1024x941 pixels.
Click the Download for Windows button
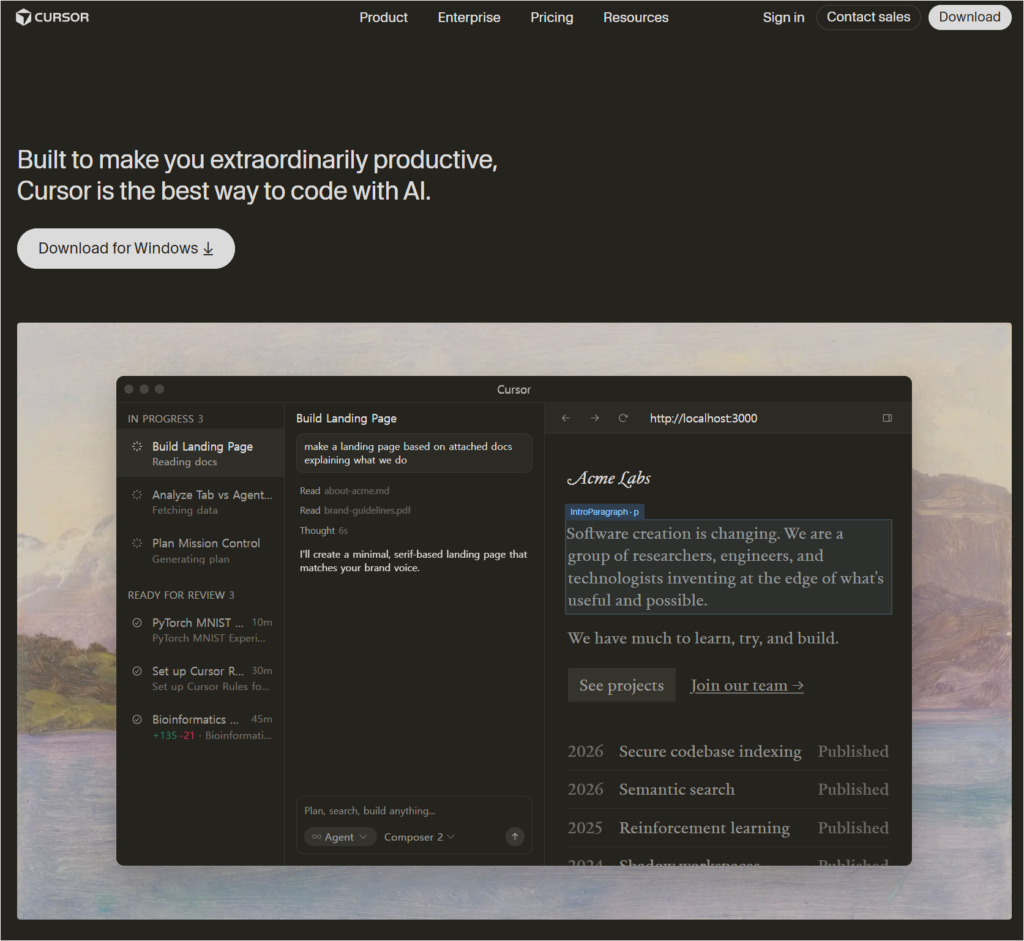[126, 249]
